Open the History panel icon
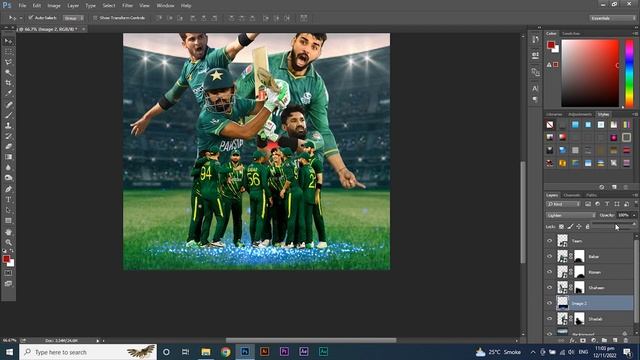Image resolution: width=640 pixels, height=360 pixels. [535, 39]
